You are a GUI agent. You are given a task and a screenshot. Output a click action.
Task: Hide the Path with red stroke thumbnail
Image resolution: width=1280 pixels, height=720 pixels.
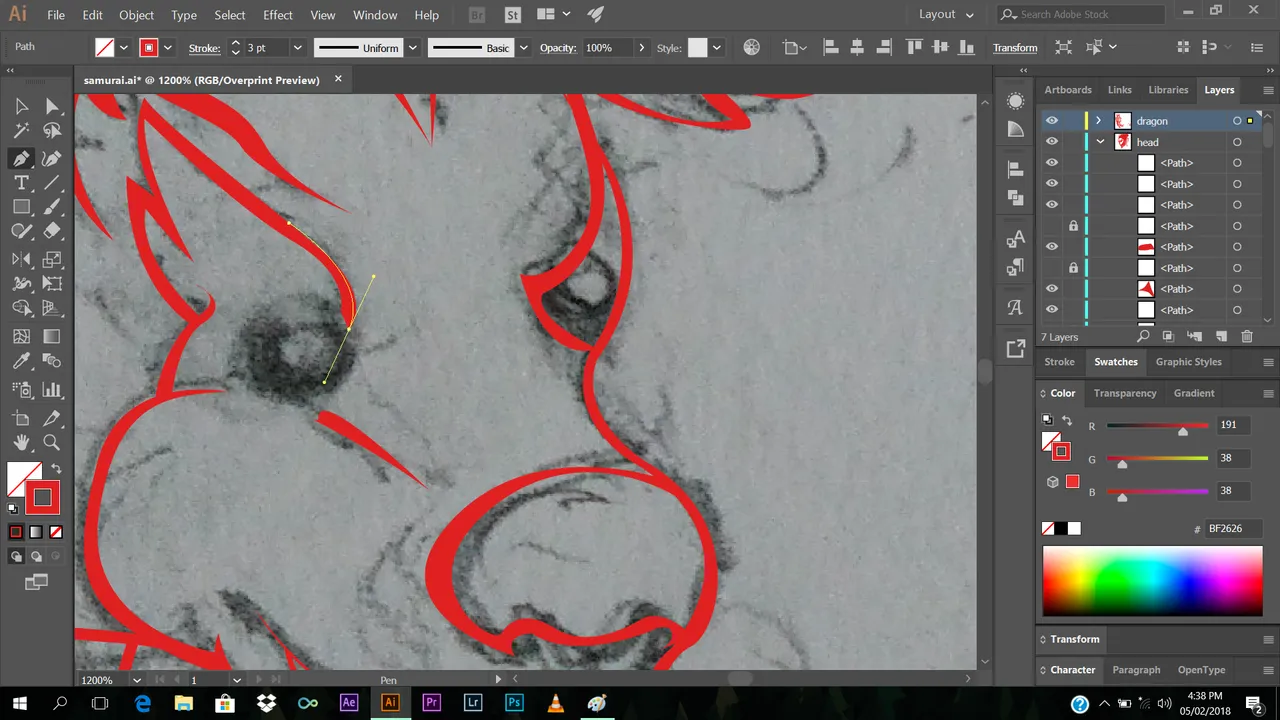[x=1051, y=247]
